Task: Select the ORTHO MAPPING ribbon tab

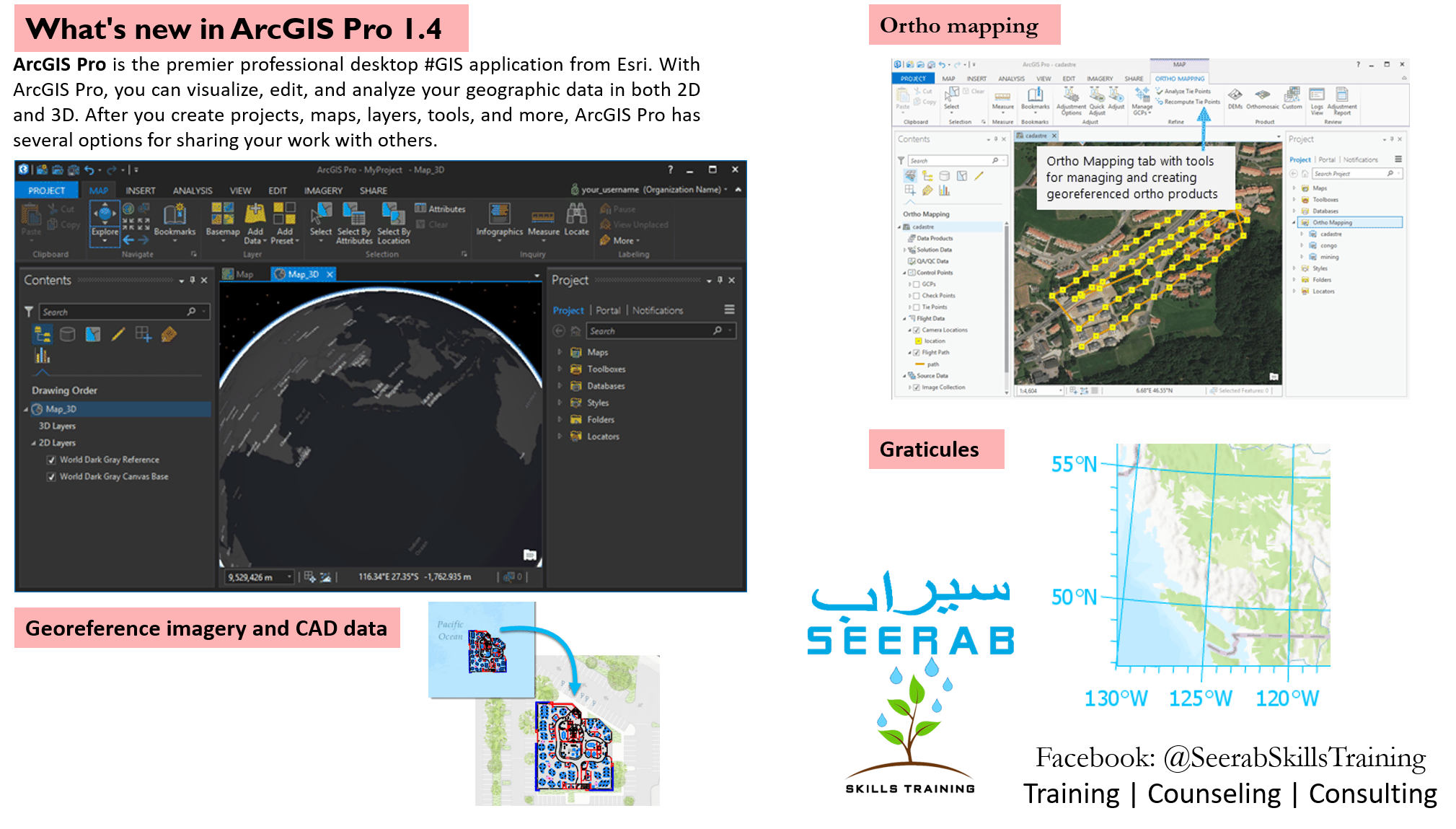Action: coord(1179,79)
